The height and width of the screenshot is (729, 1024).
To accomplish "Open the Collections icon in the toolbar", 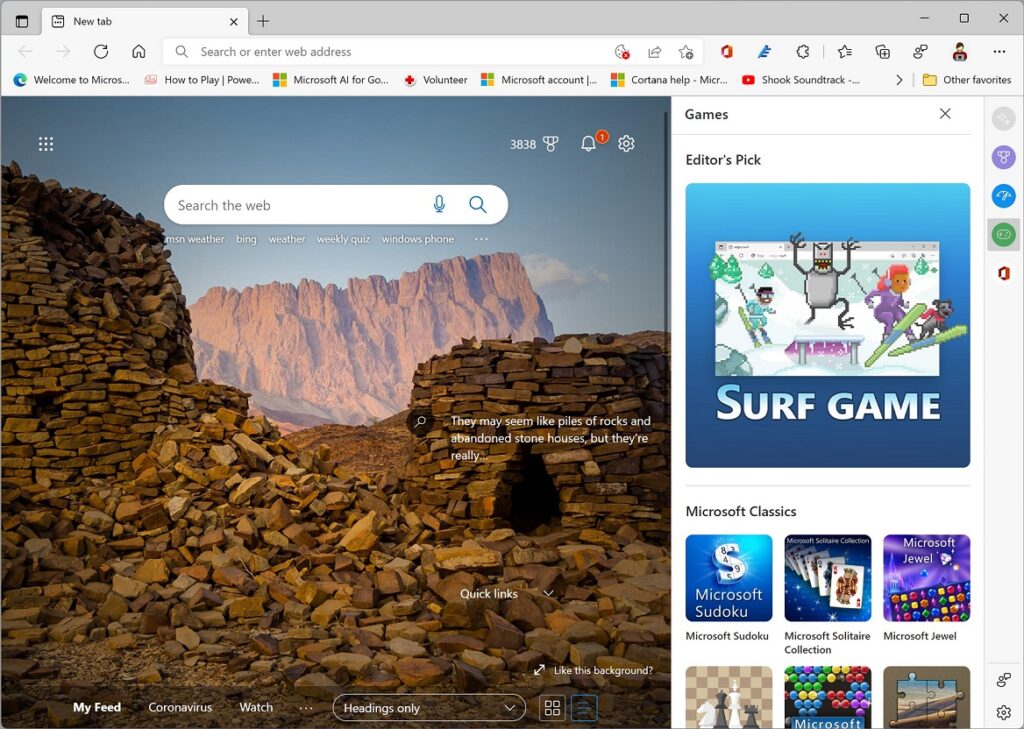I will [x=881, y=51].
